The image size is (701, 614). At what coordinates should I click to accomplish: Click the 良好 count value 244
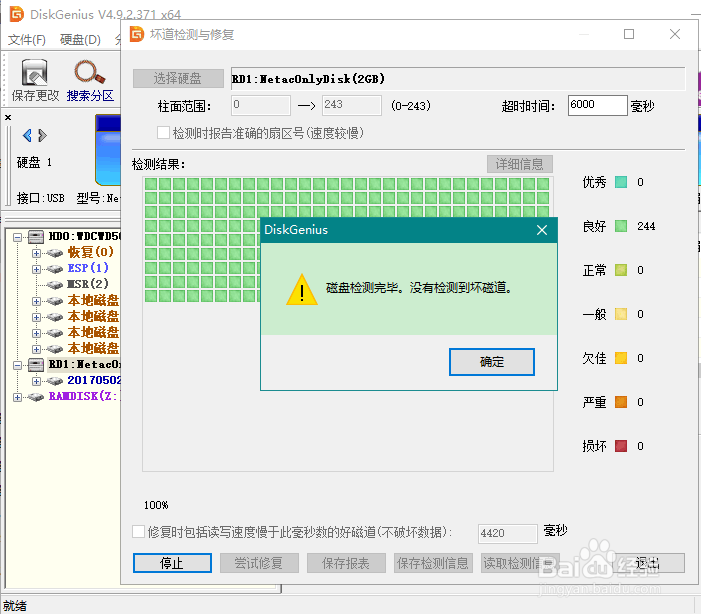(x=646, y=226)
